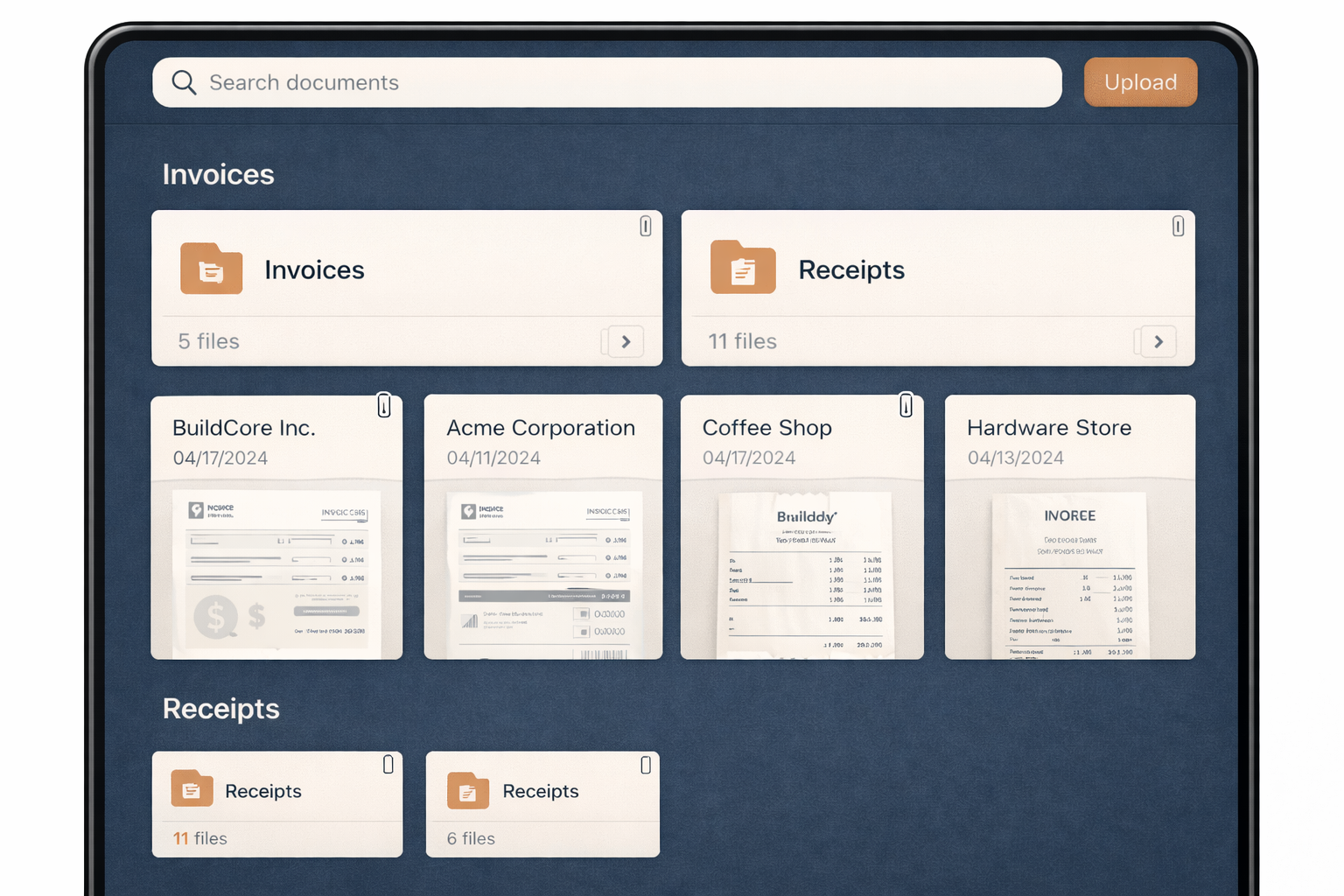Click the 5 files label under Invoices
The image size is (1344, 896).
(208, 341)
